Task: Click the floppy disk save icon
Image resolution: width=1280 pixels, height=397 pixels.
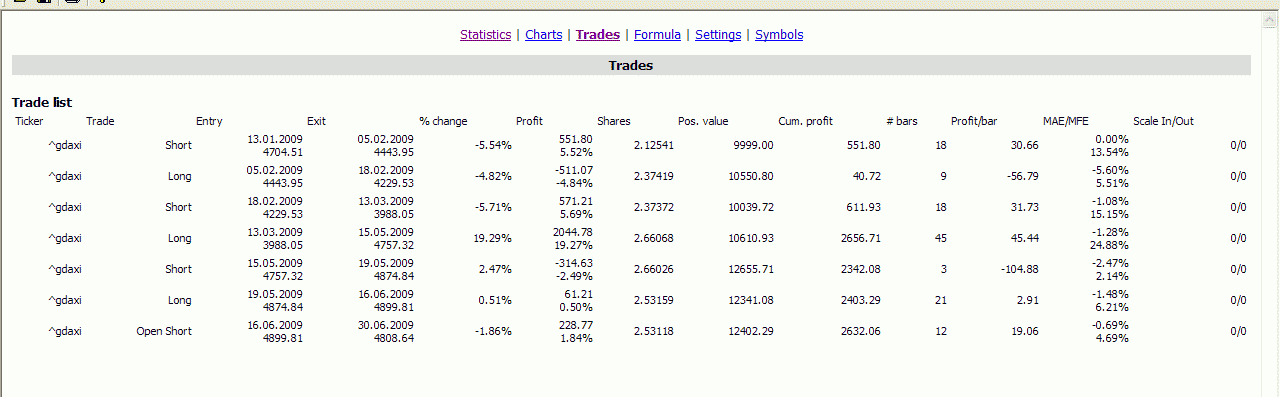Action: click(x=44, y=2)
